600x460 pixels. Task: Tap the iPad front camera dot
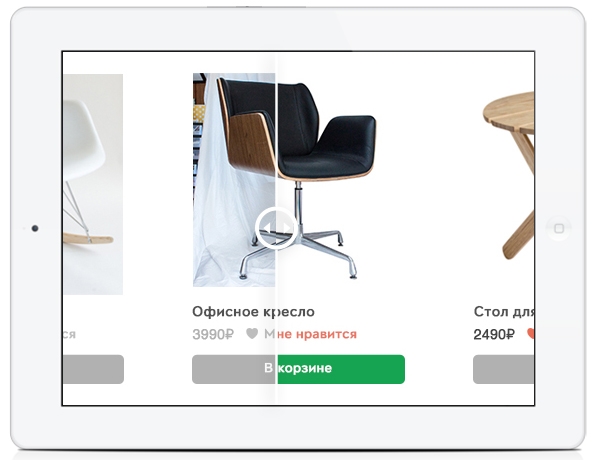pyautogui.click(x=35, y=228)
